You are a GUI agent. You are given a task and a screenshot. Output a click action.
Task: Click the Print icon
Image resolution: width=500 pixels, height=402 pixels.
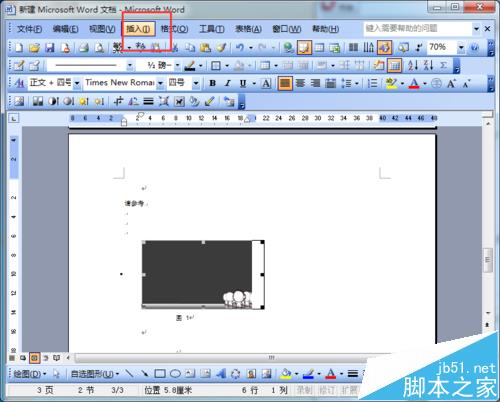pyautogui.click(x=84, y=48)
